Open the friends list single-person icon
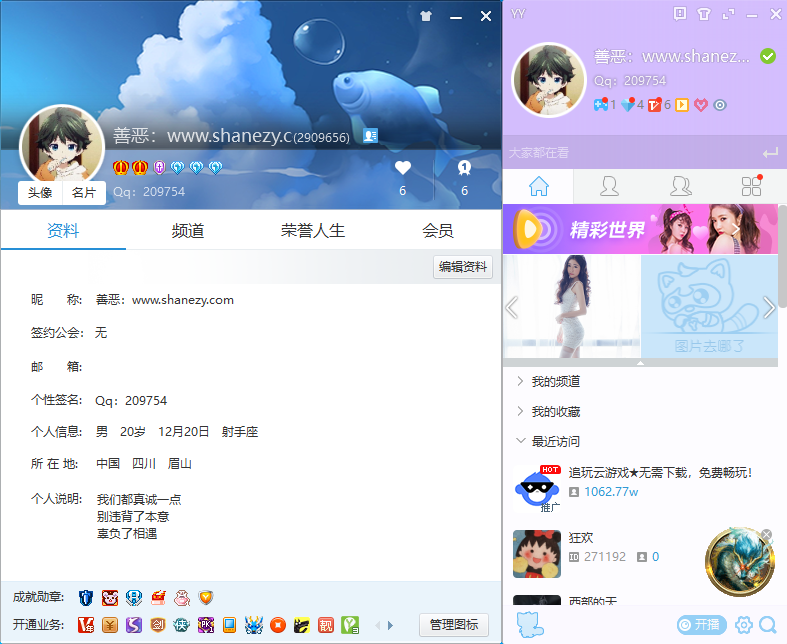Screen dimensions: 787x644 pos(608,186)
